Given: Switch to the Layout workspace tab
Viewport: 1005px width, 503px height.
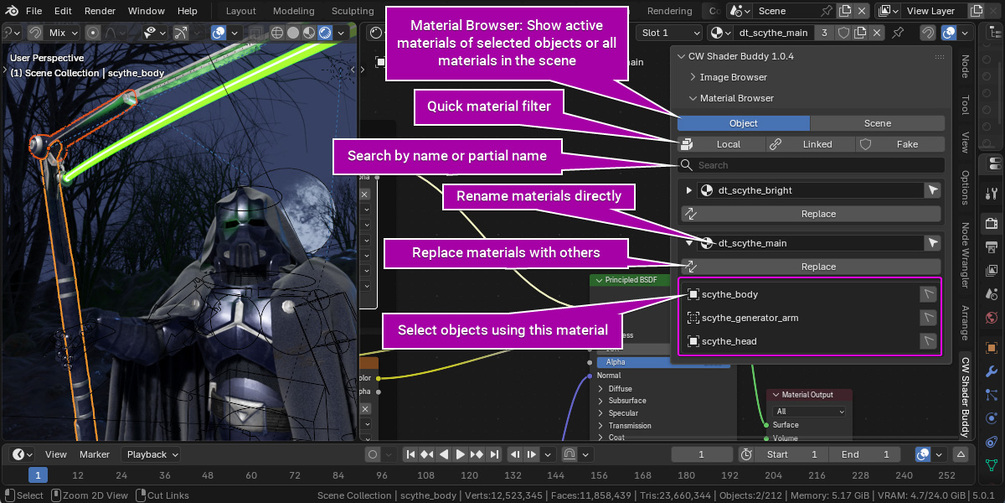Looking at the screenshot, I should tap(240, 11).
